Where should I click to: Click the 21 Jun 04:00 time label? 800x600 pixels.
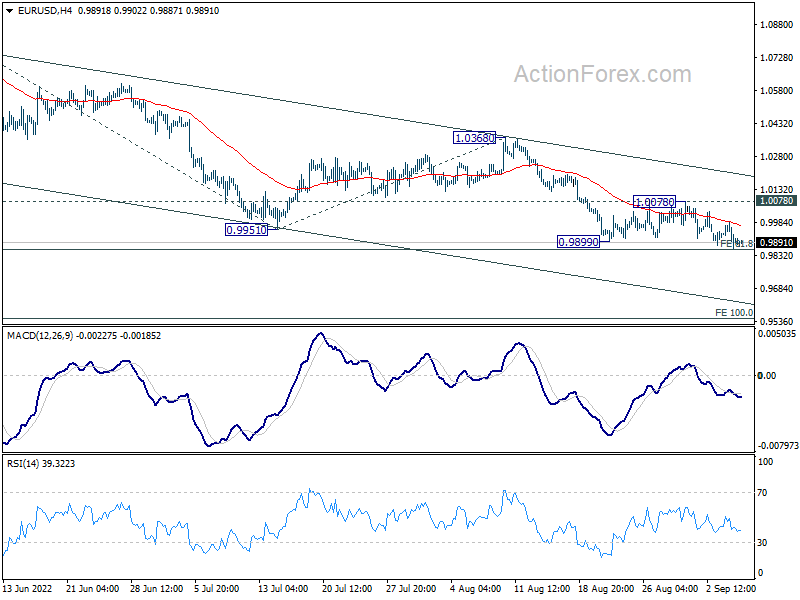tap(92, 589)
